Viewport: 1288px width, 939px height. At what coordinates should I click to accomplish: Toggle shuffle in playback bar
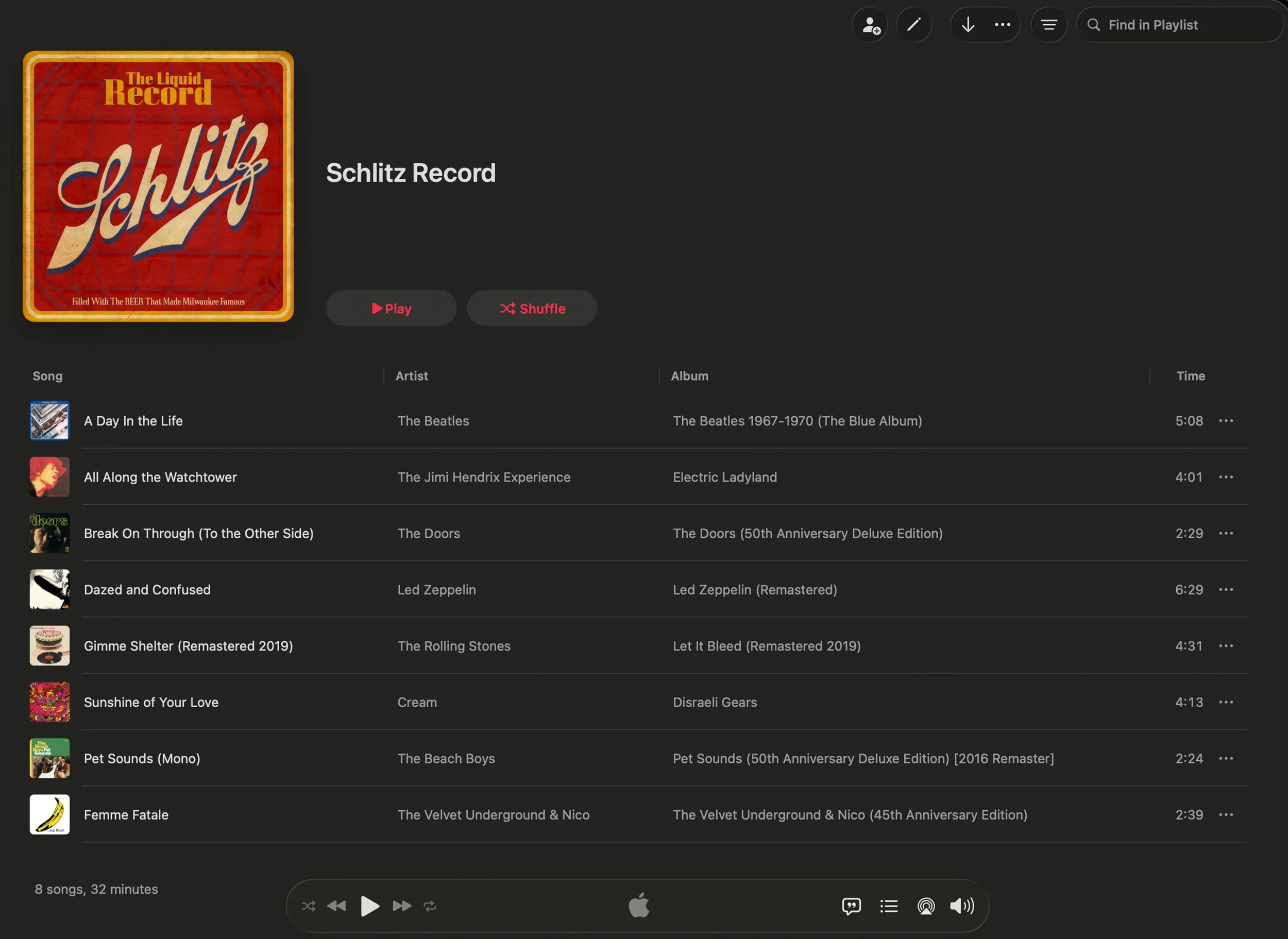(x=309, y=906)
